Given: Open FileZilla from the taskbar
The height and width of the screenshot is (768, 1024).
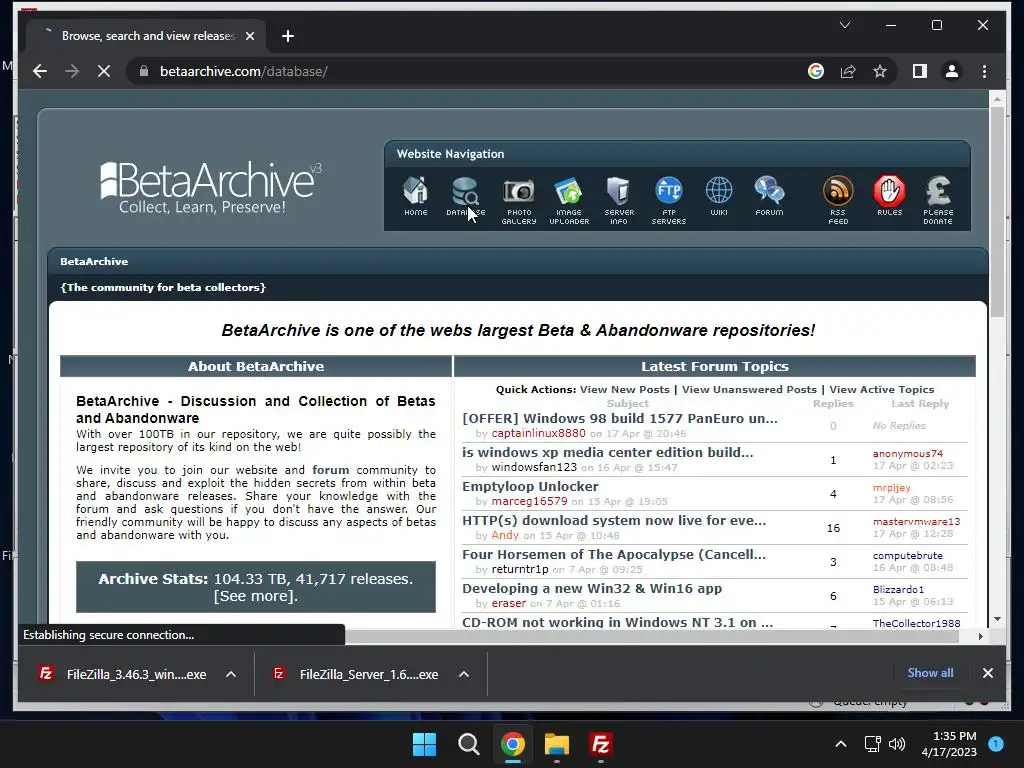Looking at the screenshot, I should coord(600,744).
